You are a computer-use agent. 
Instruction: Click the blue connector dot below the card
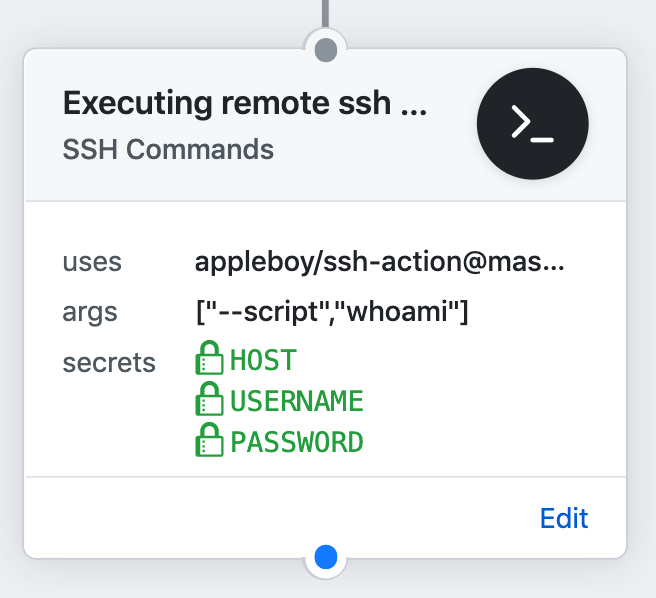click(325, 557)
